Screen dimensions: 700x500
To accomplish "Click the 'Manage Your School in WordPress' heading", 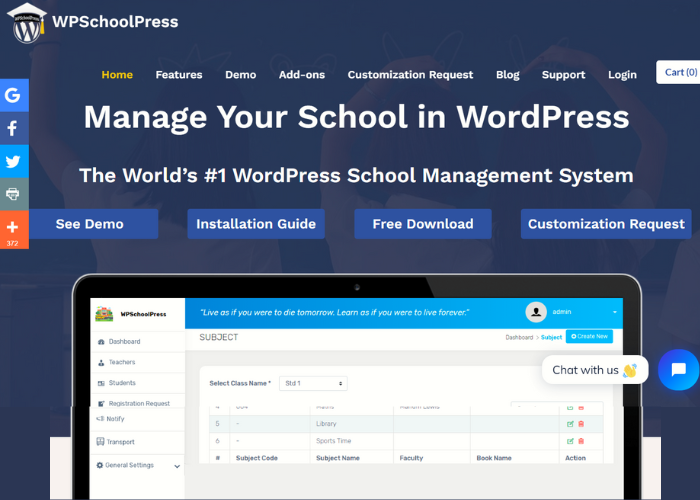I will pos(356,117).
